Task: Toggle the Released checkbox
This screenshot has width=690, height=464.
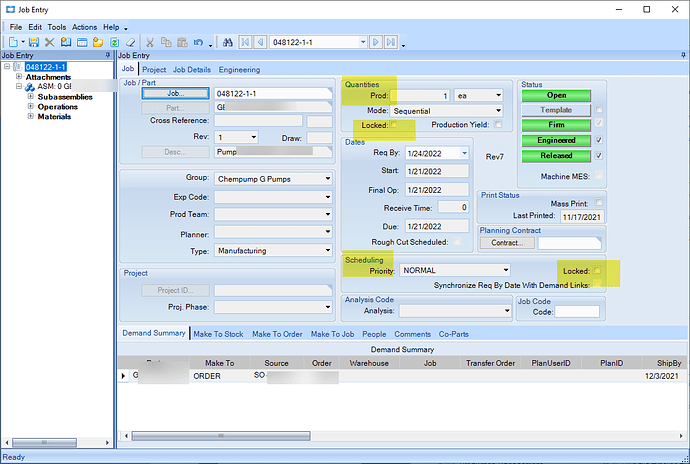Action: coord(598,155)
